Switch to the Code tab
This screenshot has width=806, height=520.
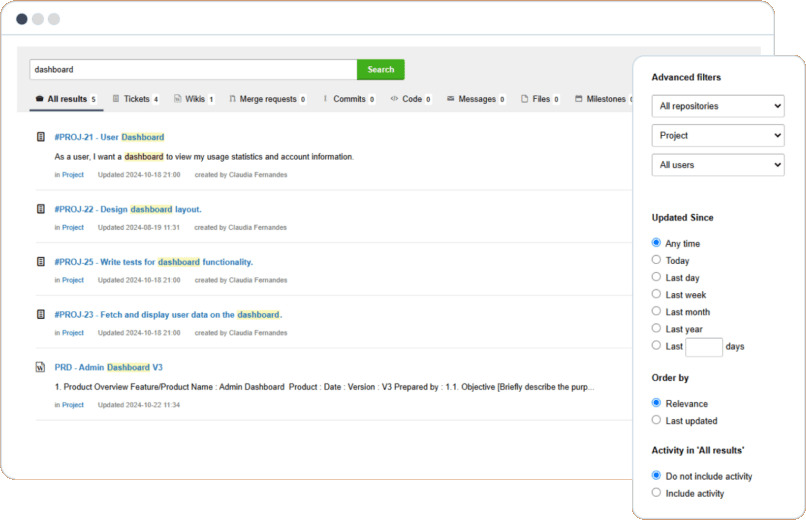tap(411, 99)
